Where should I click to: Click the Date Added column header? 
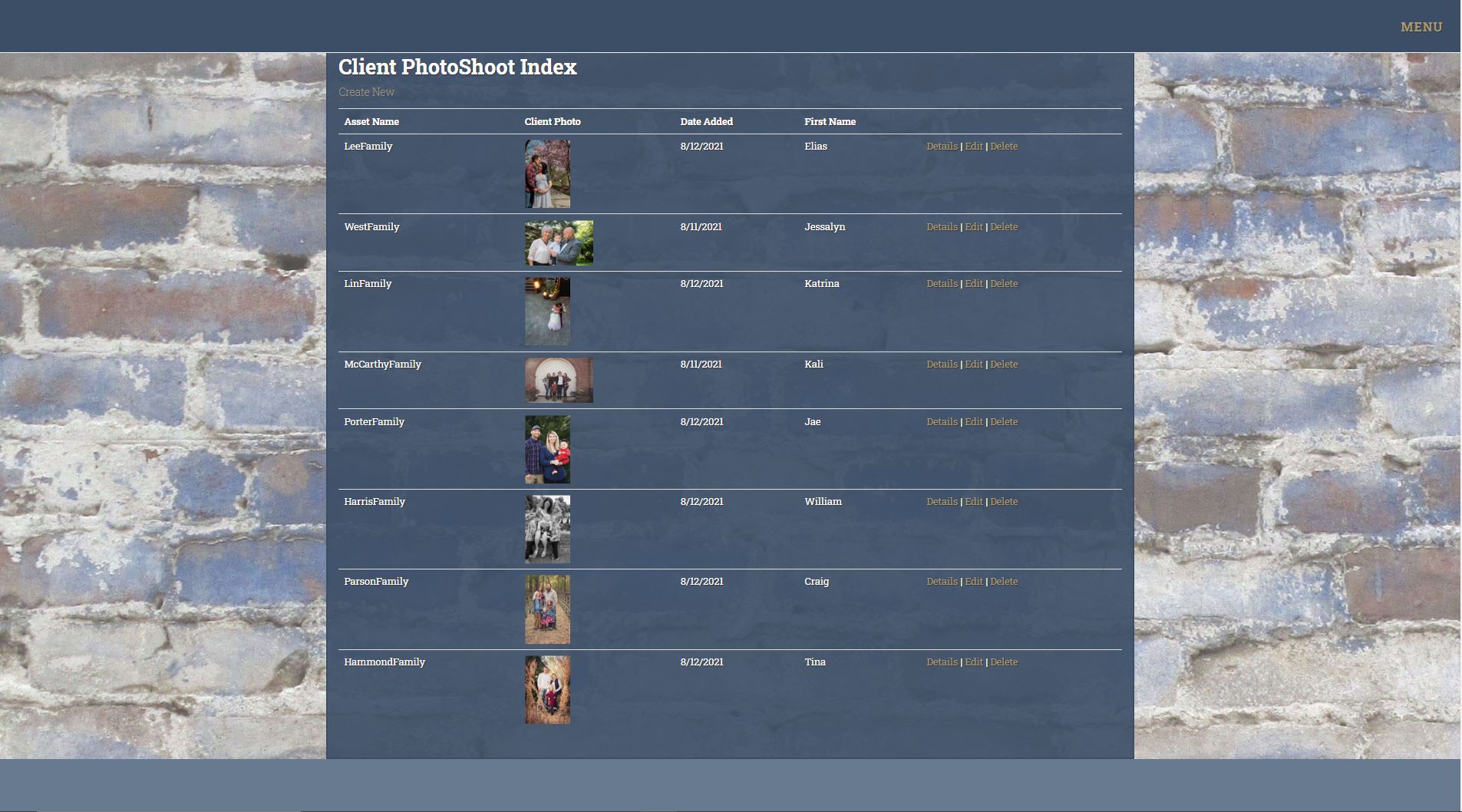click(x=706, y=121)
